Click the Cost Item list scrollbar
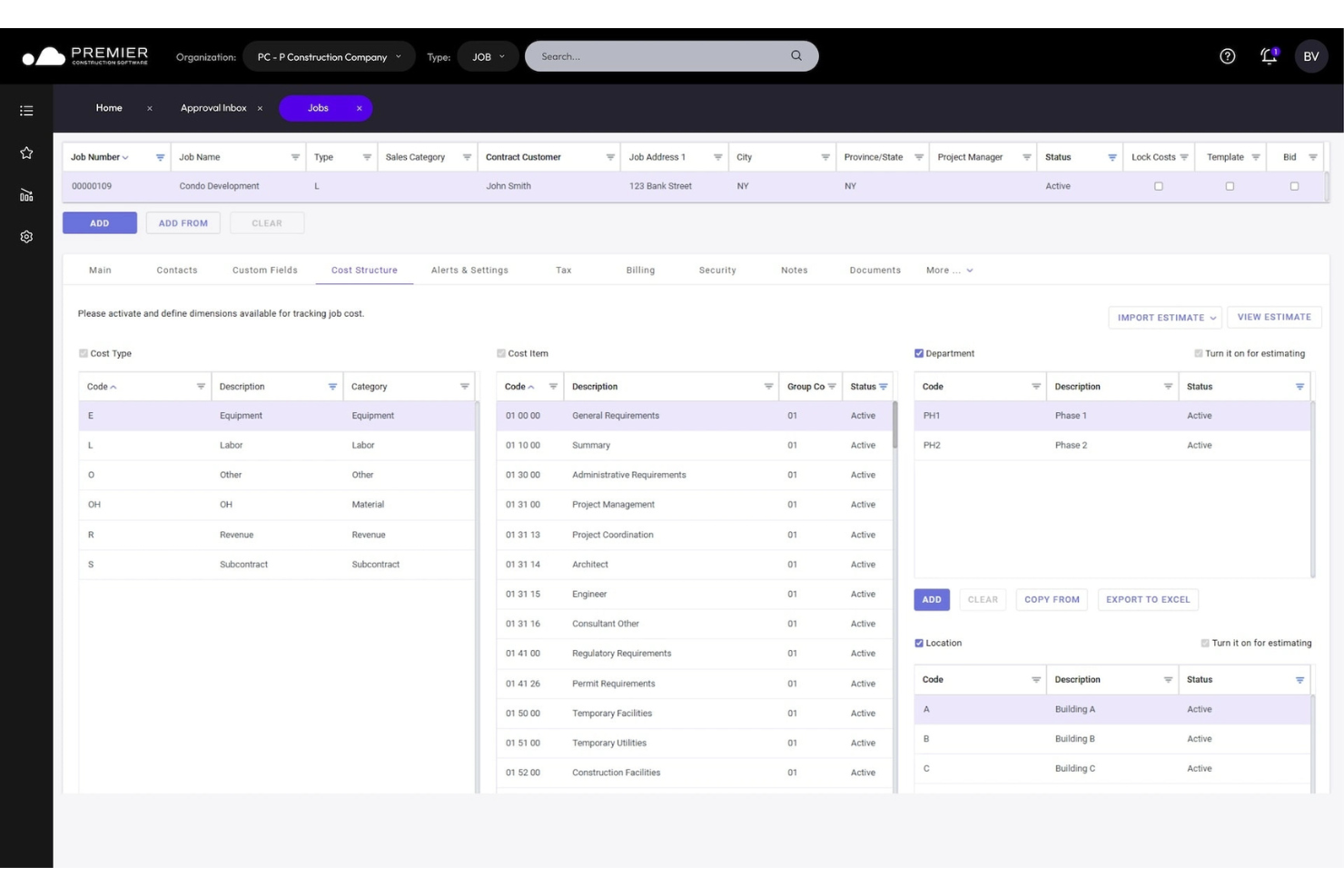Viewport: 1344px width, 896px height. tap(894, 425)
